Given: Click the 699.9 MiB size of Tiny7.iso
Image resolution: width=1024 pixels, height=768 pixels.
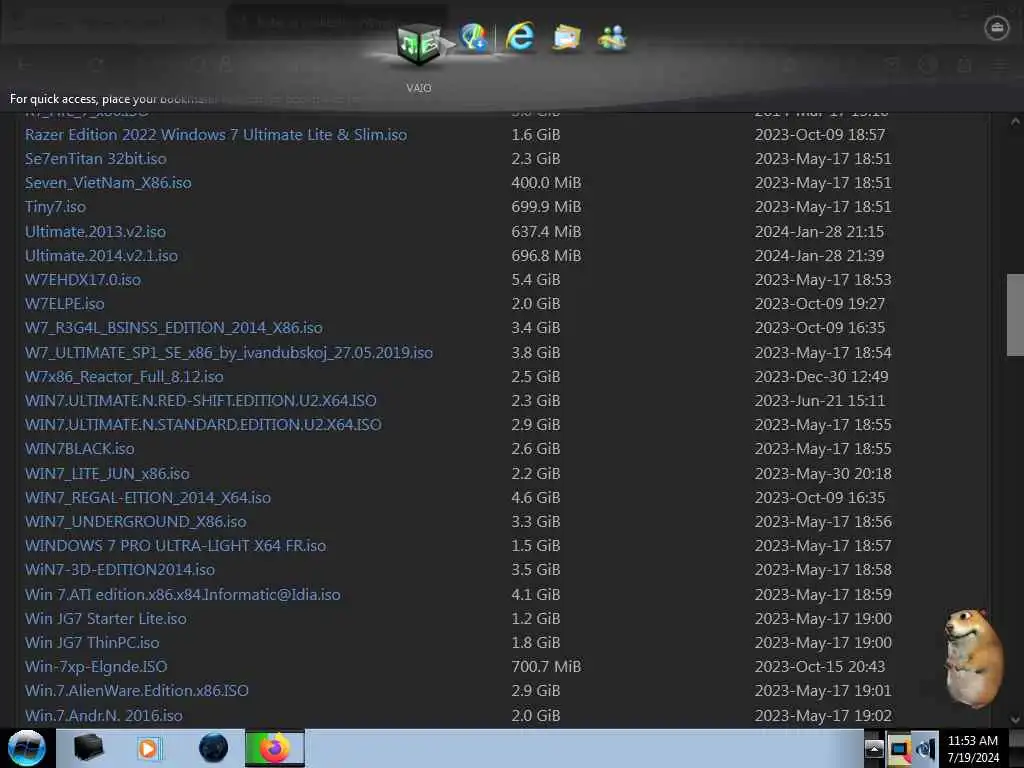Looking at the screenshot, I should (x=547, y=207).
